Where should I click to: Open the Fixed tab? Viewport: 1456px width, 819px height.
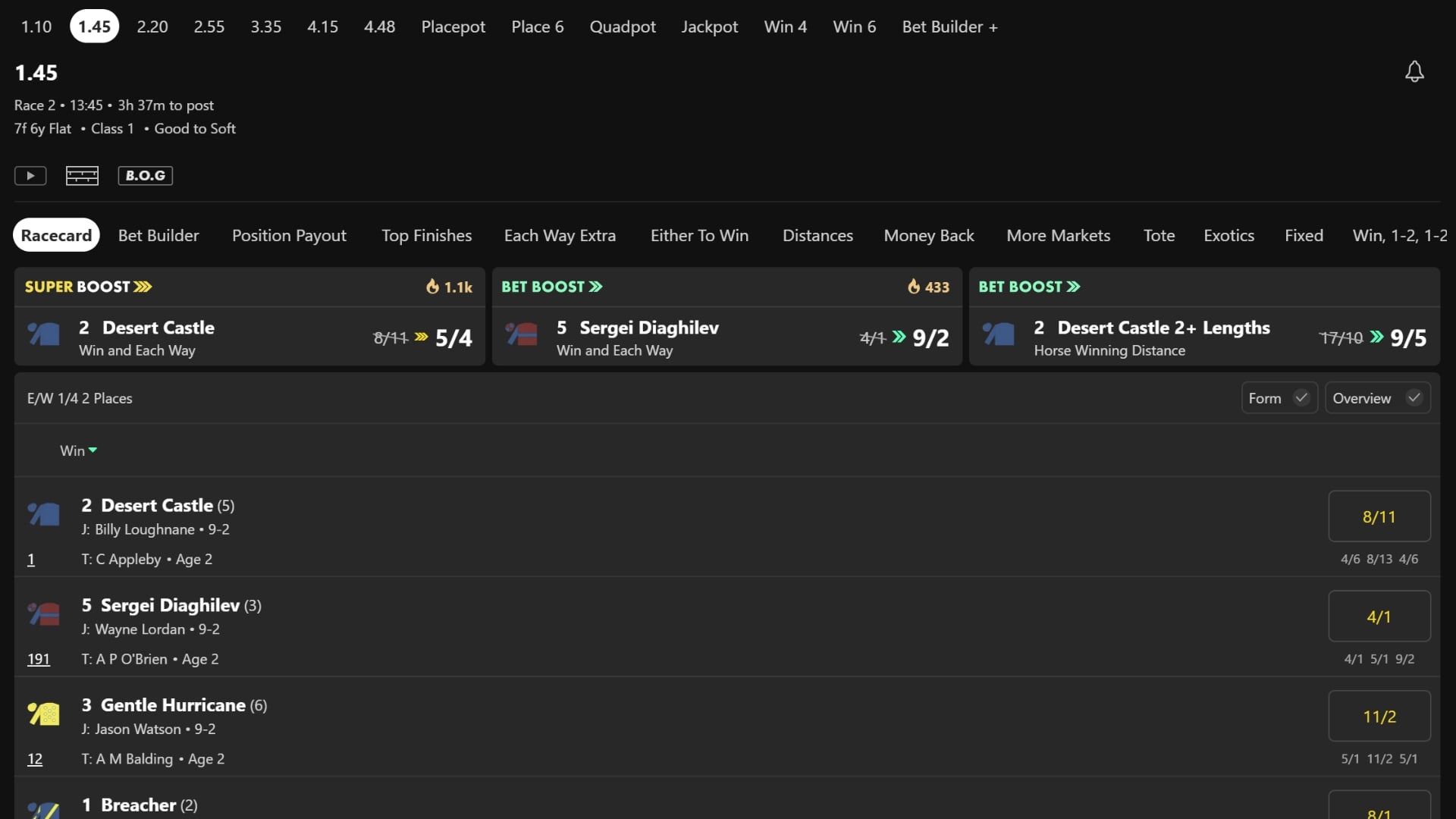pos(1304,236)
